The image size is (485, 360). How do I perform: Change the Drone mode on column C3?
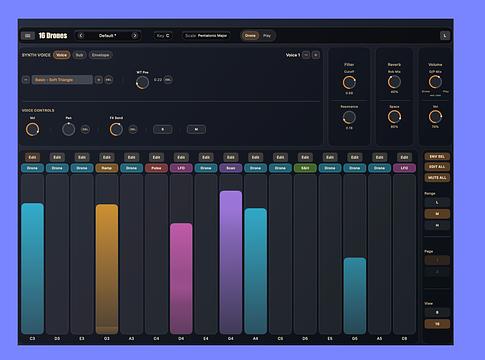(x=32, y=168)
